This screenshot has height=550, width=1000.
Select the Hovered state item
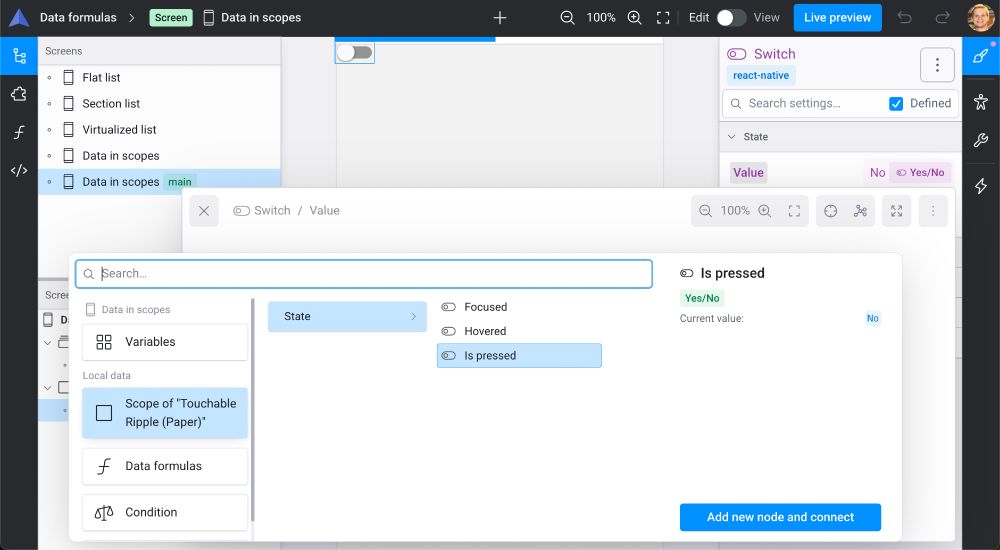519,331
